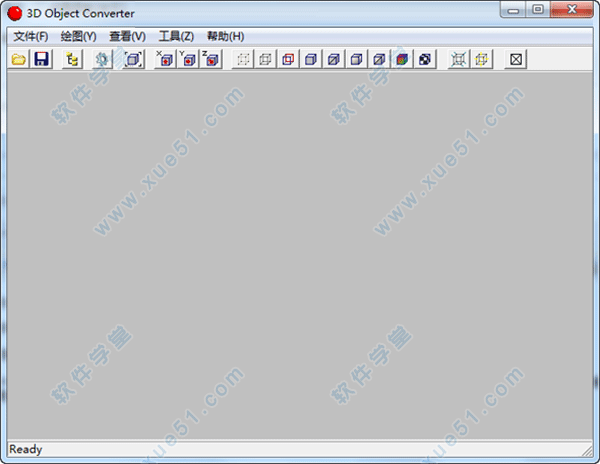Screen dimensions: 600x464
Task: Click the window resize grip in the status bar corner
Action: 587,451
